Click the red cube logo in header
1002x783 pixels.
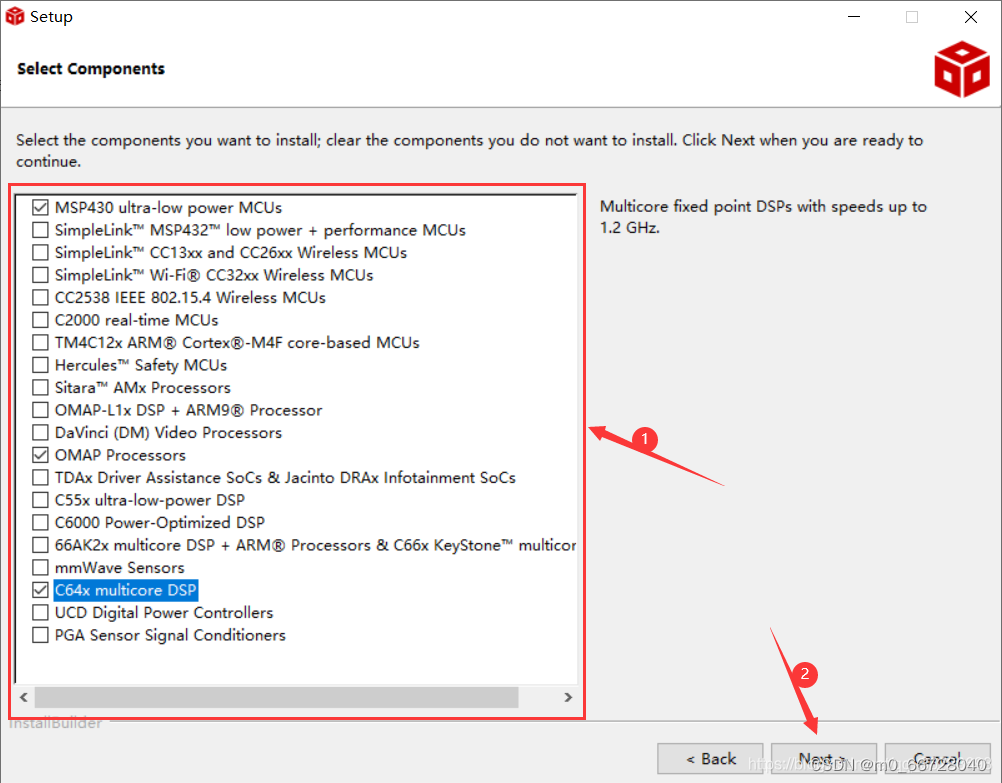coord(962,69)
